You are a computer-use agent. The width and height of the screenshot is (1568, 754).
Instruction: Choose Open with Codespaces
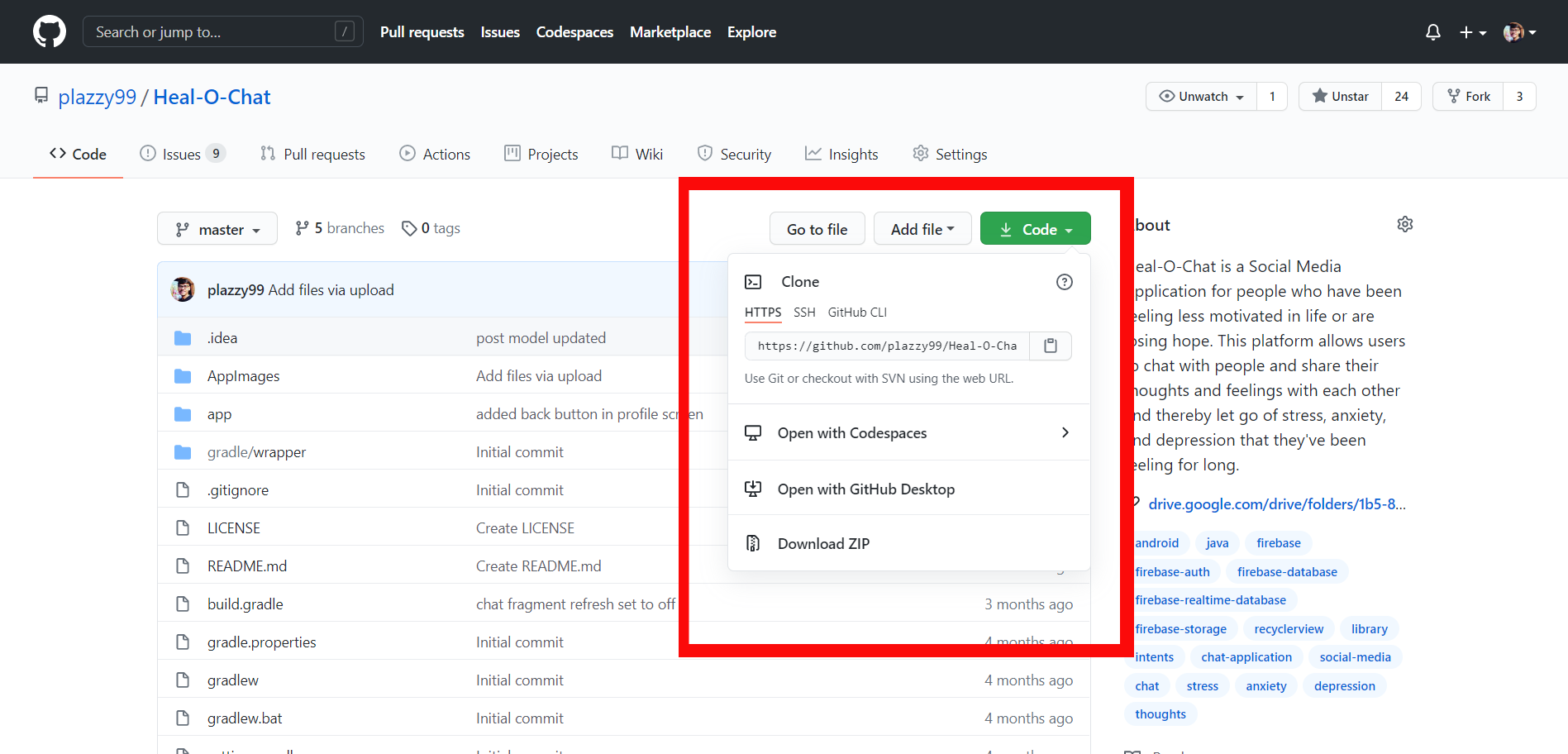[909, 432]
